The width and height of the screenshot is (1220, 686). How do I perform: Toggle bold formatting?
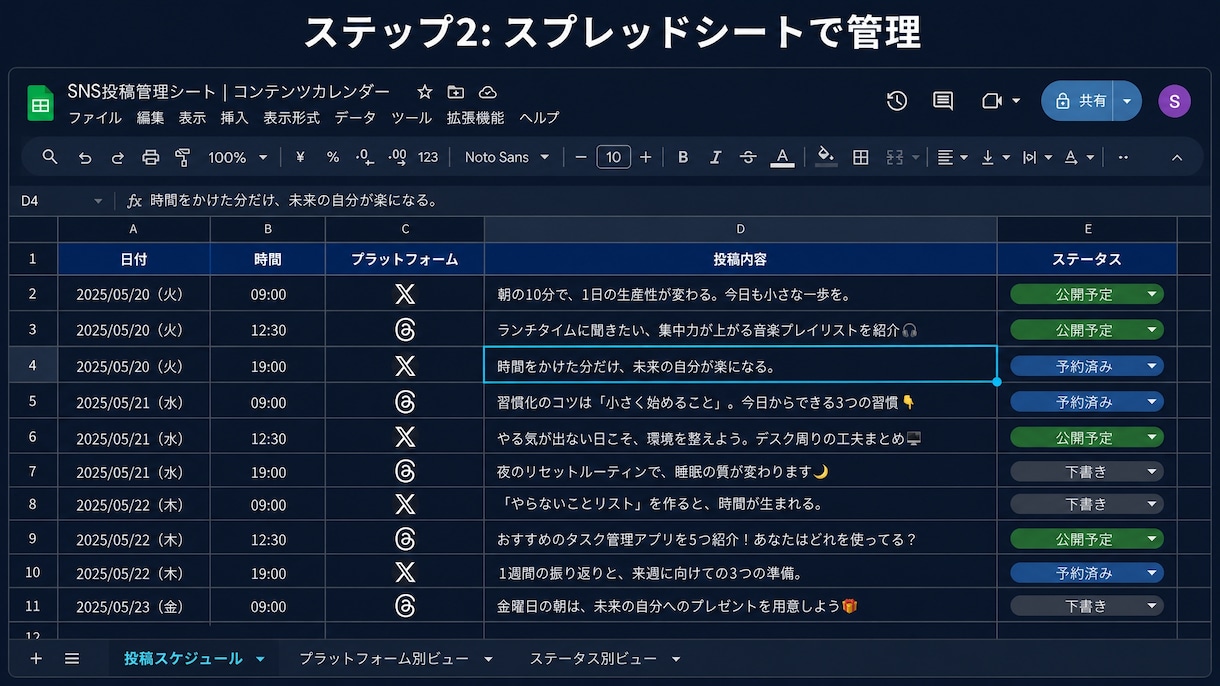point(683,157)
